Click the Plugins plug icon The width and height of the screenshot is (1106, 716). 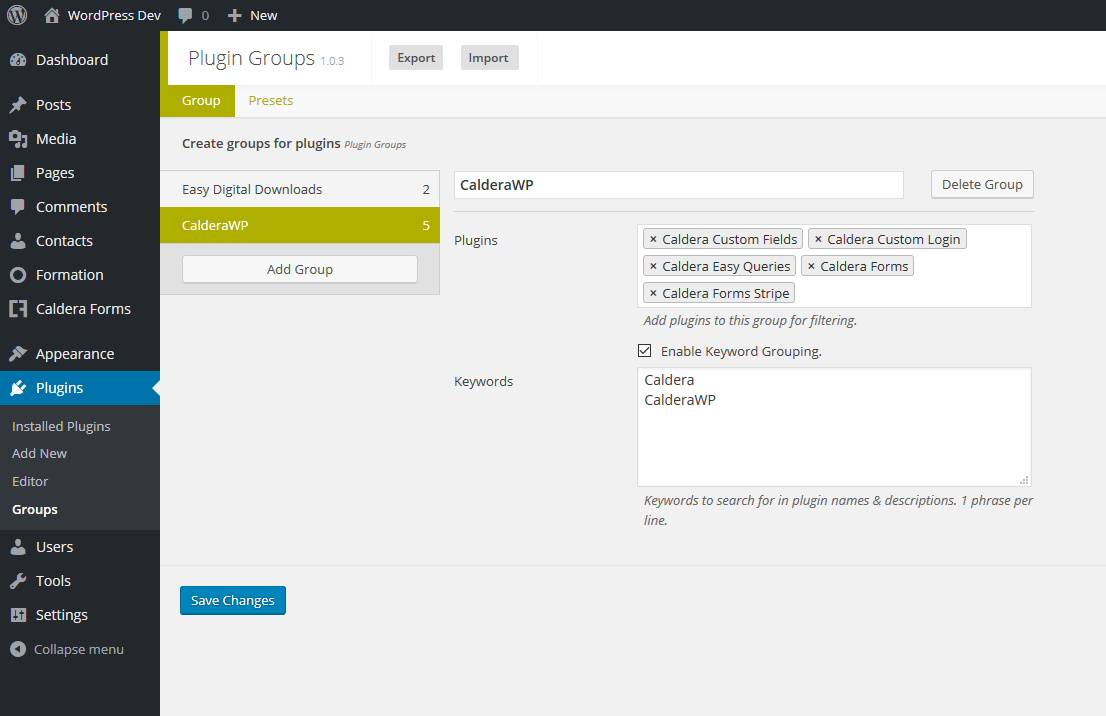18,387
